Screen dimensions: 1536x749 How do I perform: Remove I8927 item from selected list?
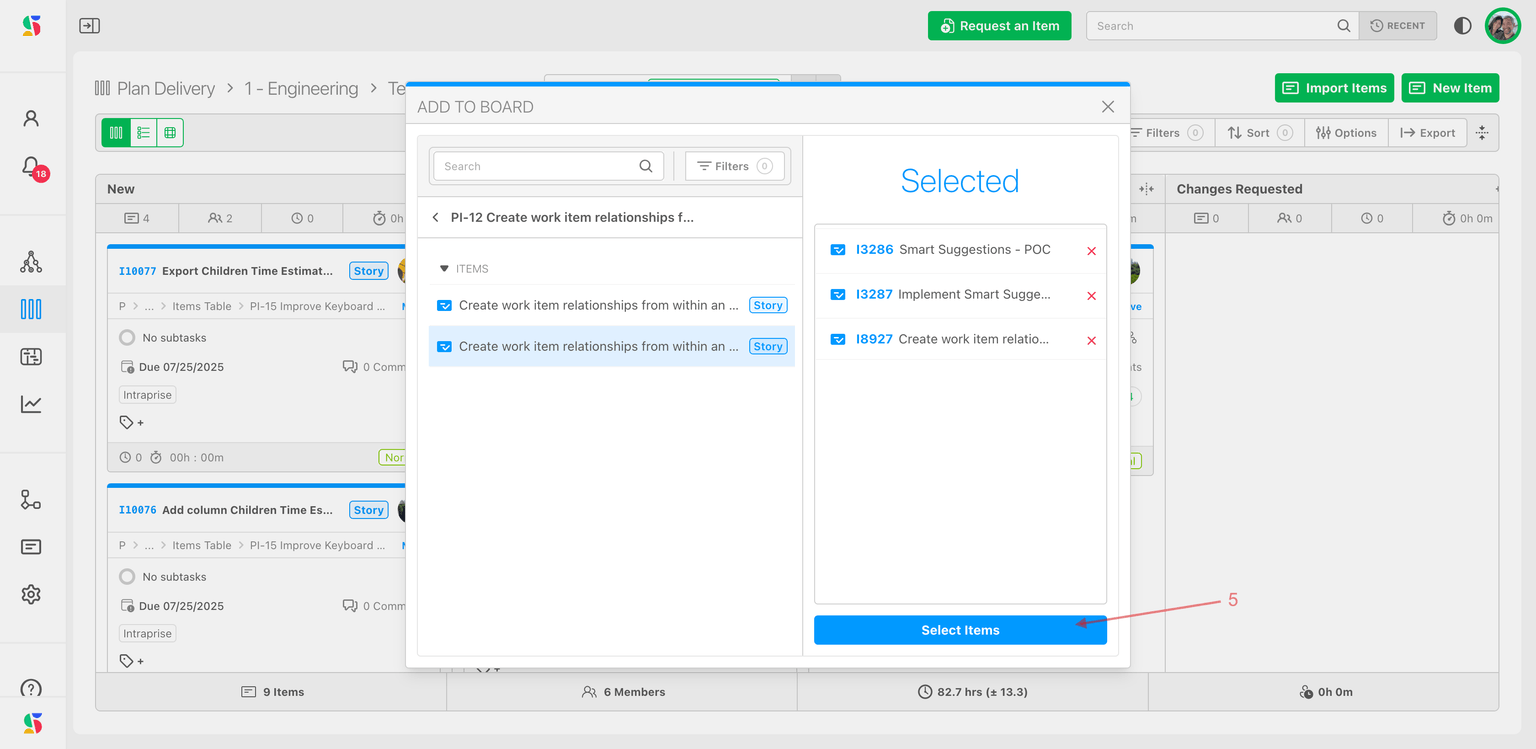1091,341
